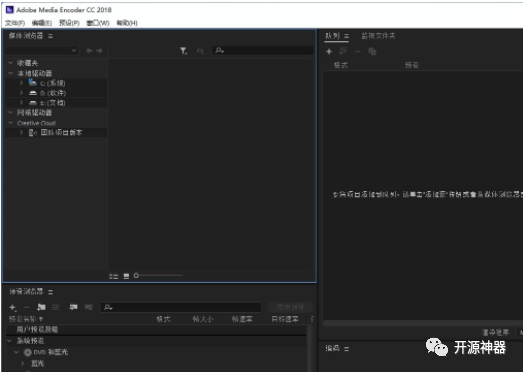This screenshot has width=523, height=372.
Task: Click the DVD 和蓝光 disc icon
Action: point(28,352)
